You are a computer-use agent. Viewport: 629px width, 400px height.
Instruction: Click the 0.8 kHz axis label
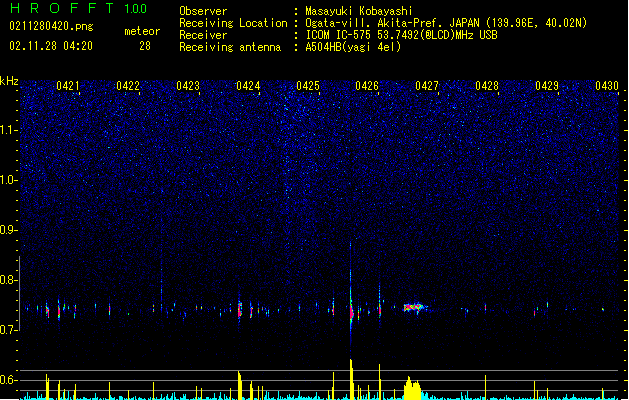click(x=8, y=280)
